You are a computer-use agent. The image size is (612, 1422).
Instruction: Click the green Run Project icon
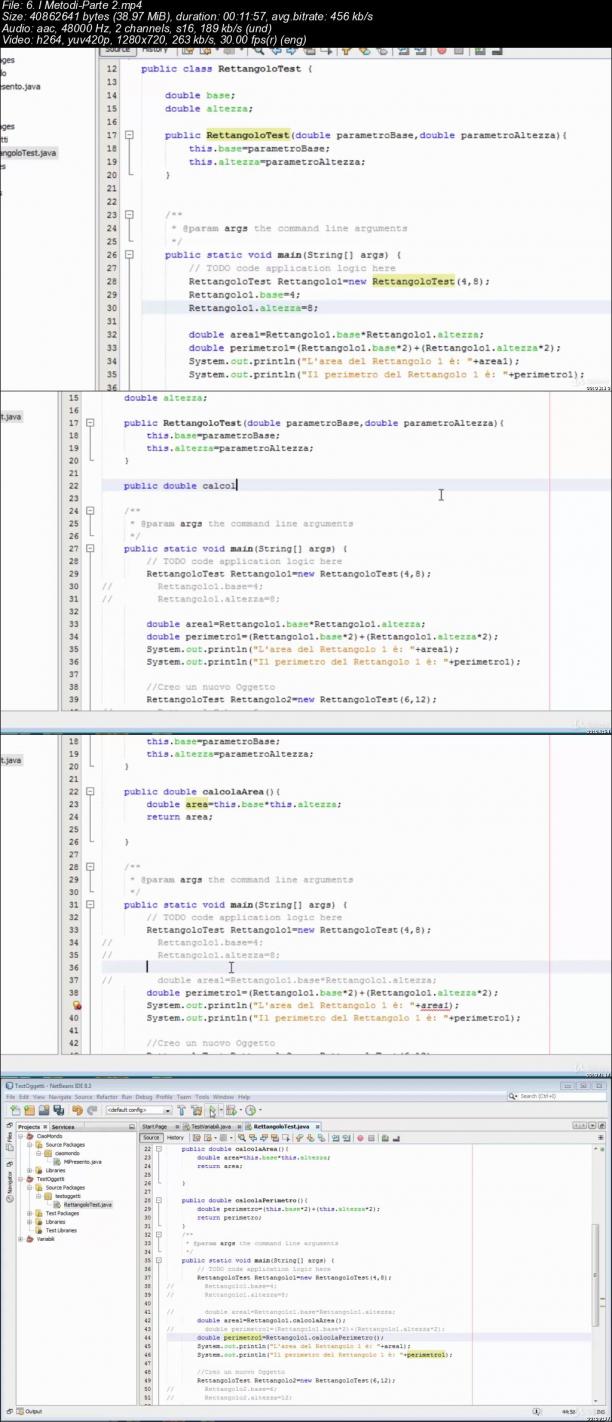tap(213, 1110)
